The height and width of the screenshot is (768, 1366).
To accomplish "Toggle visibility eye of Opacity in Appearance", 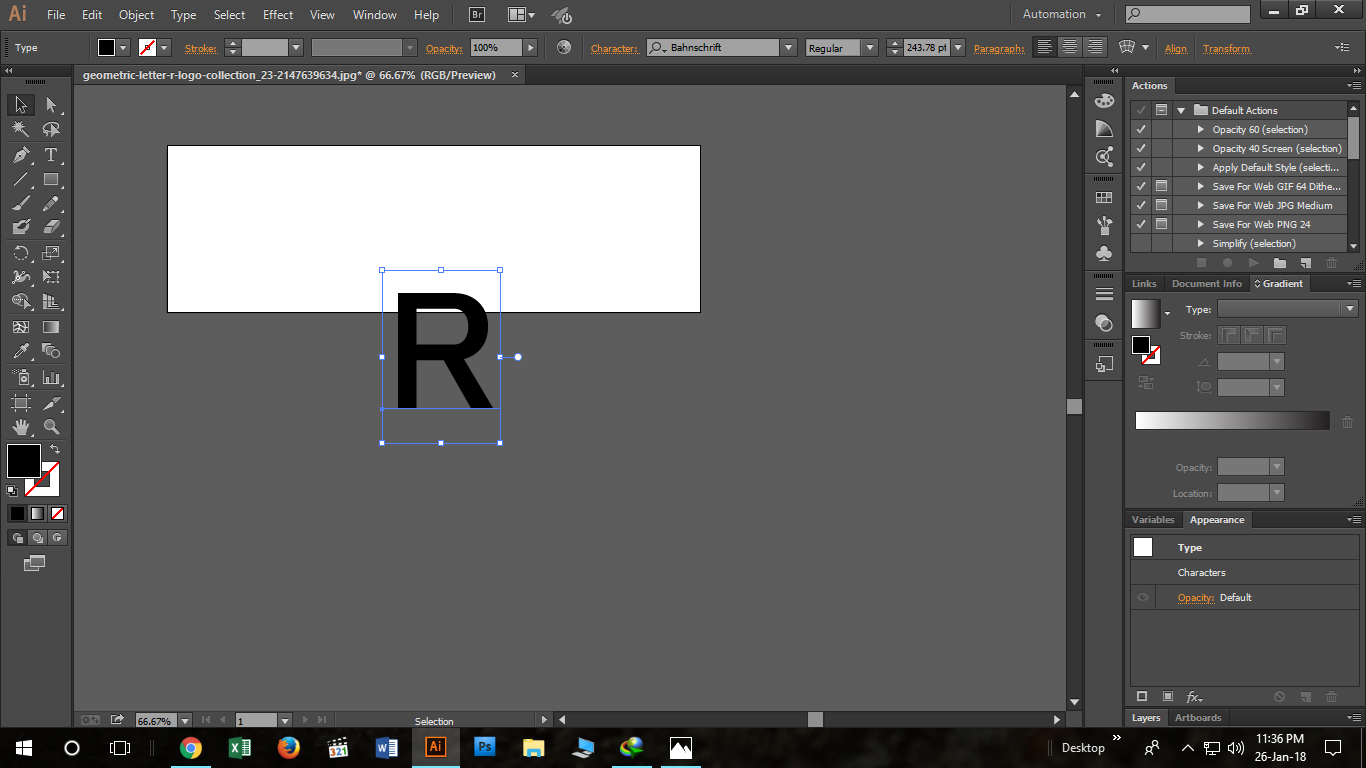I will tap(1143, 597).
